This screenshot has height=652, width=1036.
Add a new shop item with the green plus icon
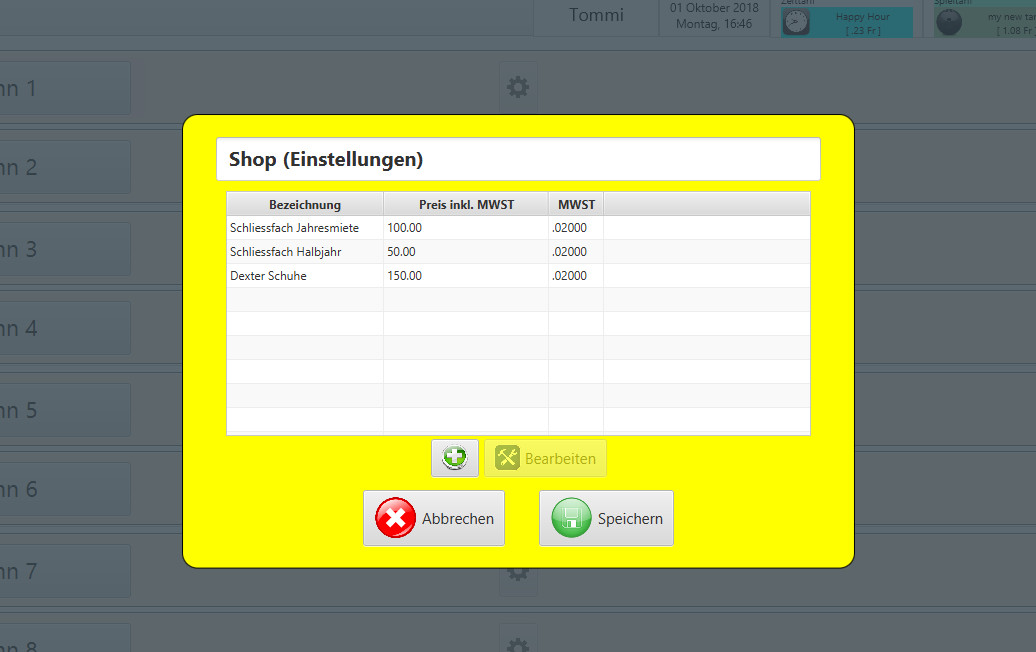(x=455, y=458)
